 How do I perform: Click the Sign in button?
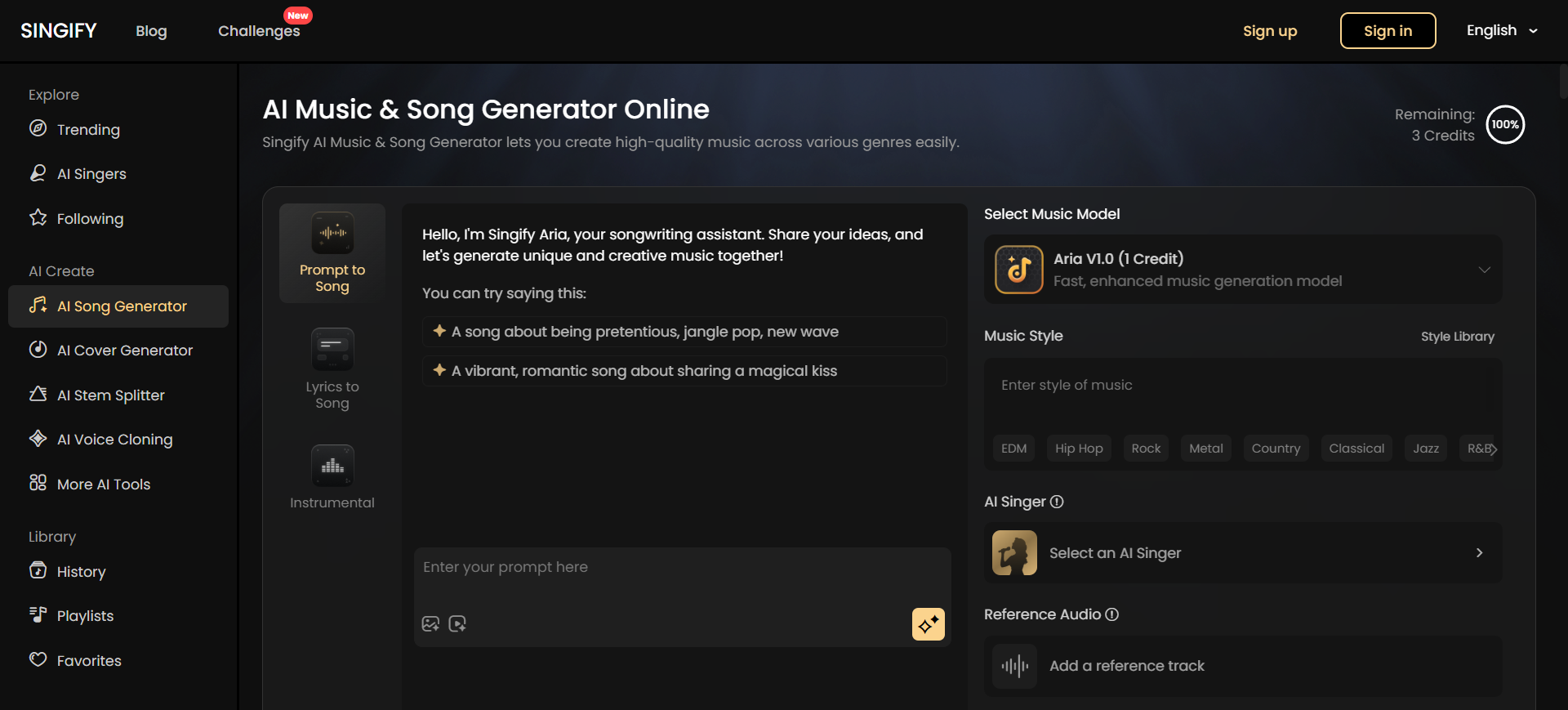(1388, 31)
